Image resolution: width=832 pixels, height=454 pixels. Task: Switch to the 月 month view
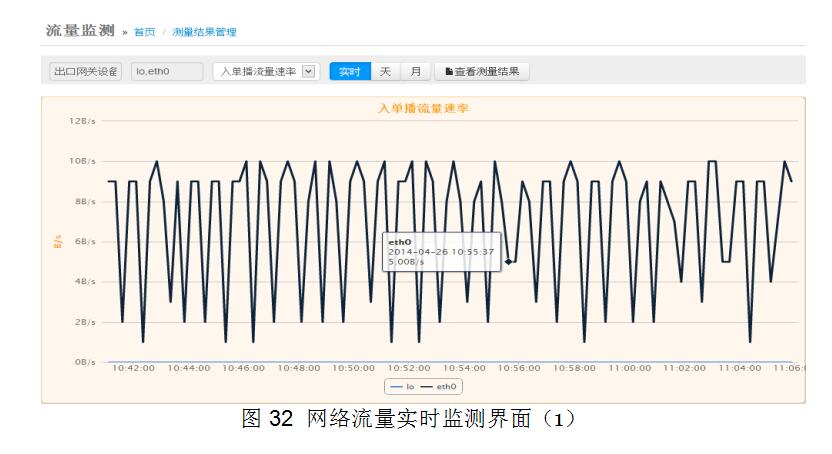coord(413,72)
